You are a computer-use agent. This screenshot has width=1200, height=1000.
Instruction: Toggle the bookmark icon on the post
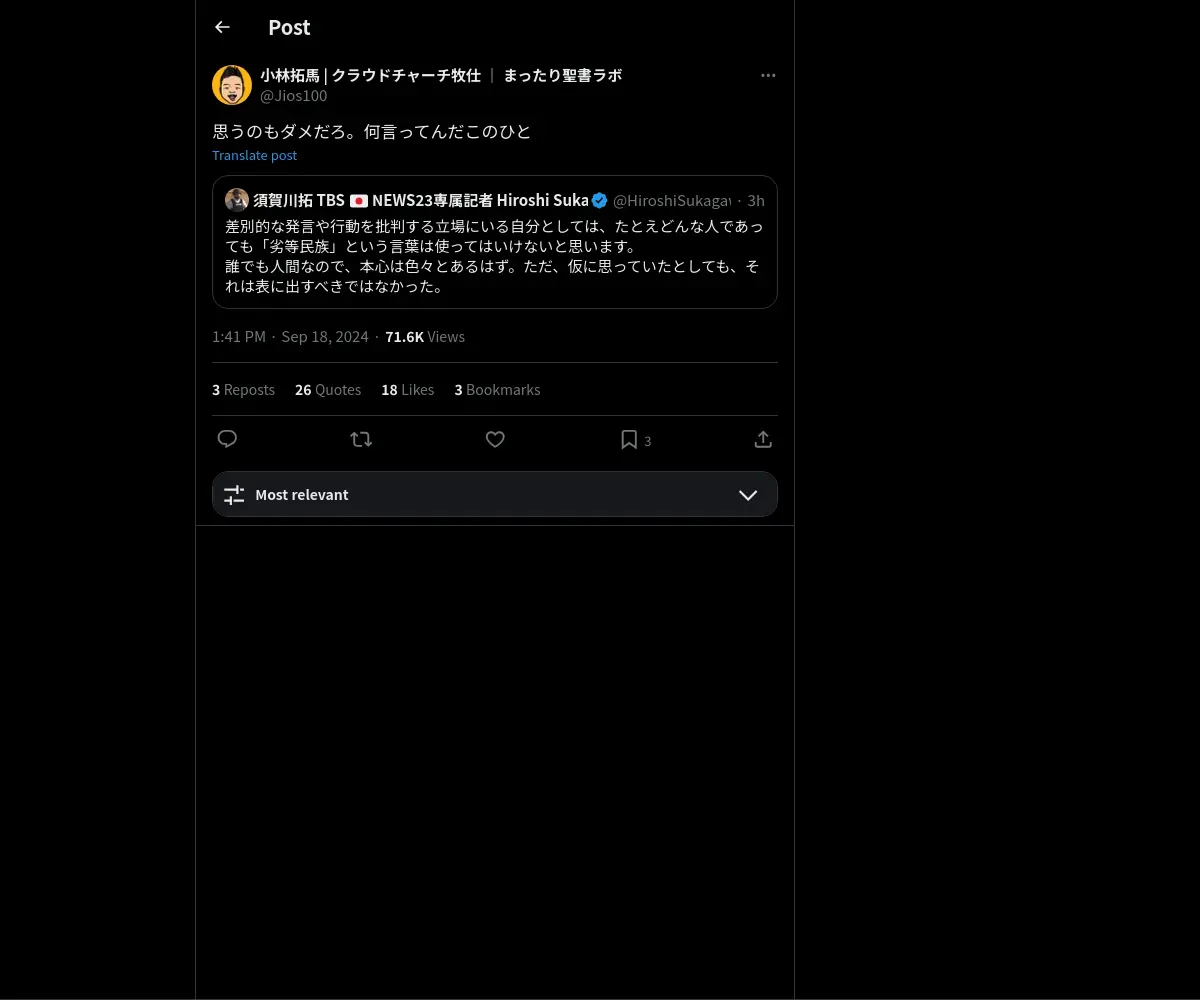[x=629, y=439]
